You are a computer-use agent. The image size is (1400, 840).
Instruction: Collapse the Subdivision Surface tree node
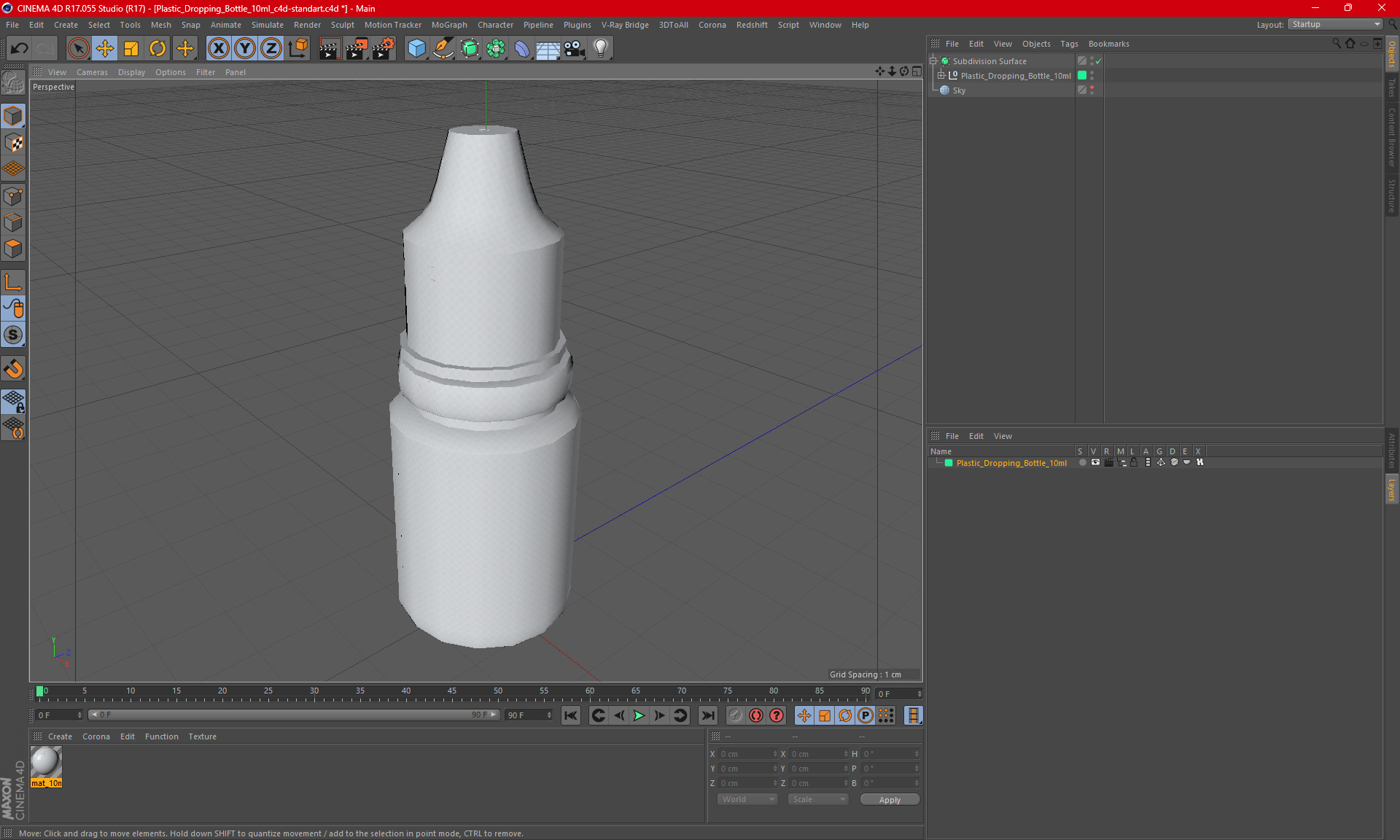[933, 61]
